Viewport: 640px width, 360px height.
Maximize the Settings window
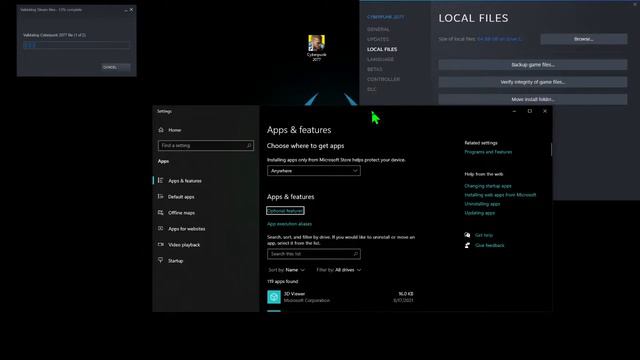coord(529,111)
